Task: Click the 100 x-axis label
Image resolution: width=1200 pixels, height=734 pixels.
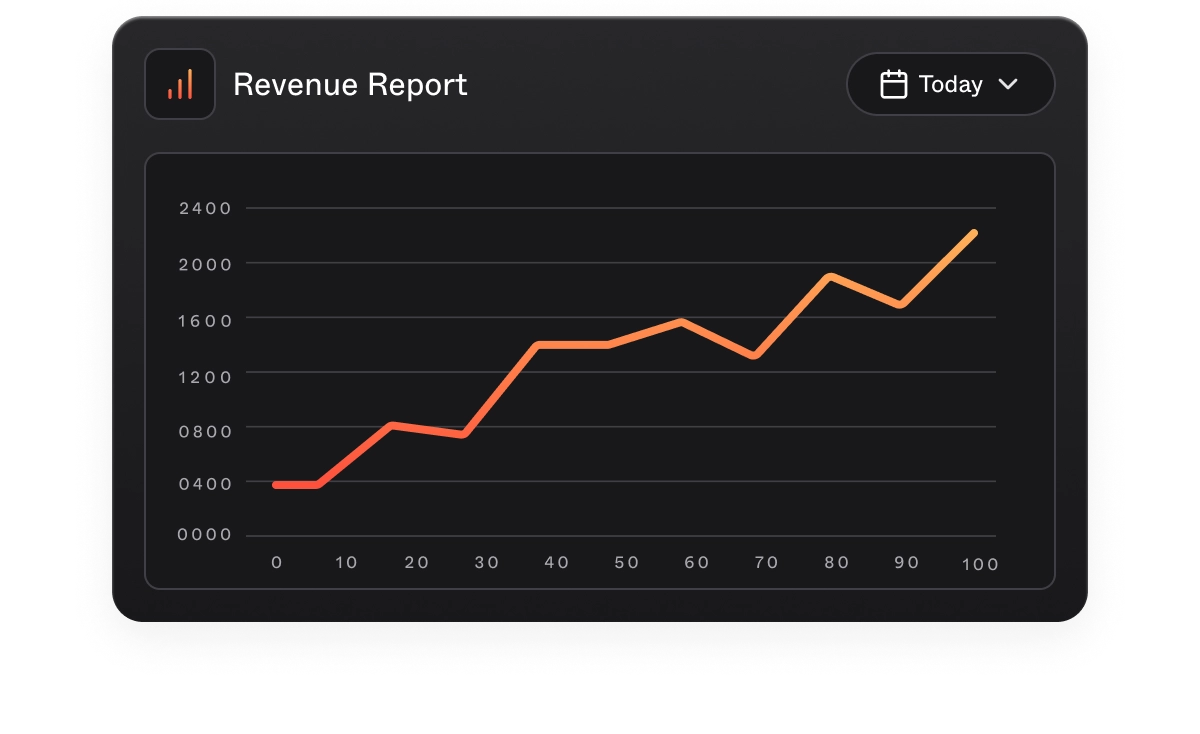Action: pos(980,565)
